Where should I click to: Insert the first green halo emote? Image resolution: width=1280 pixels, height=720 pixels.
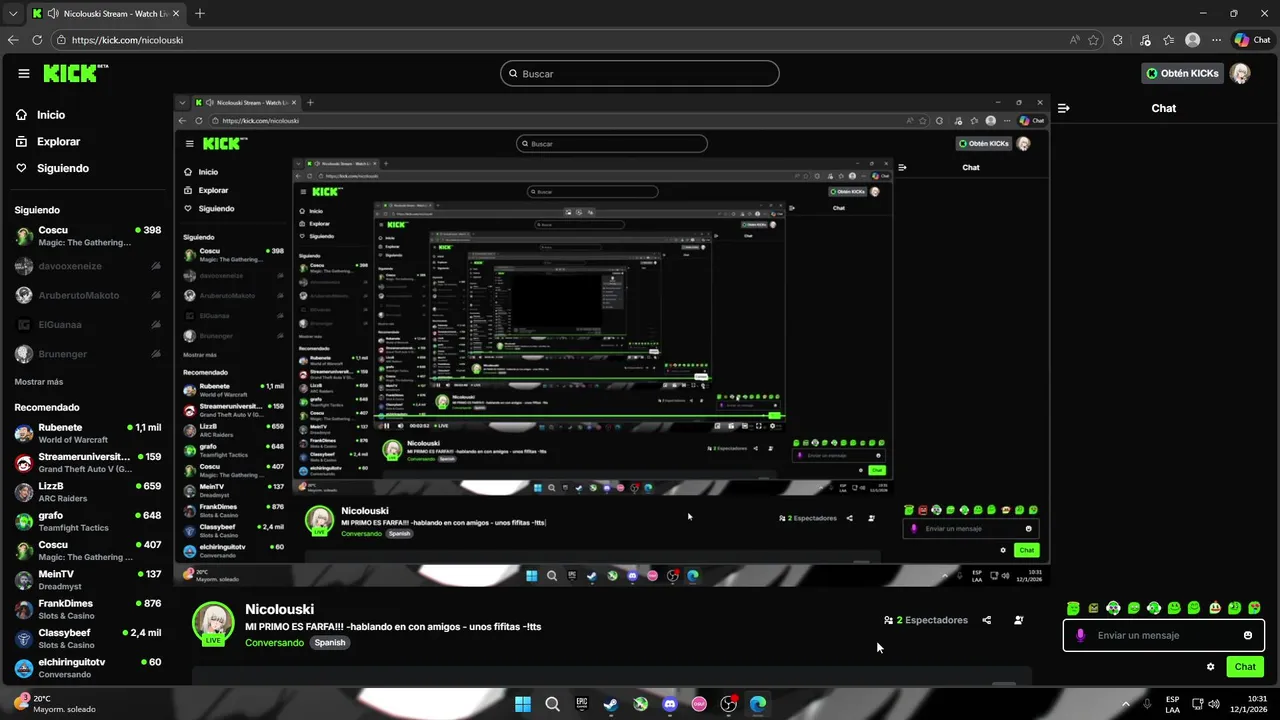(1073, 608)
